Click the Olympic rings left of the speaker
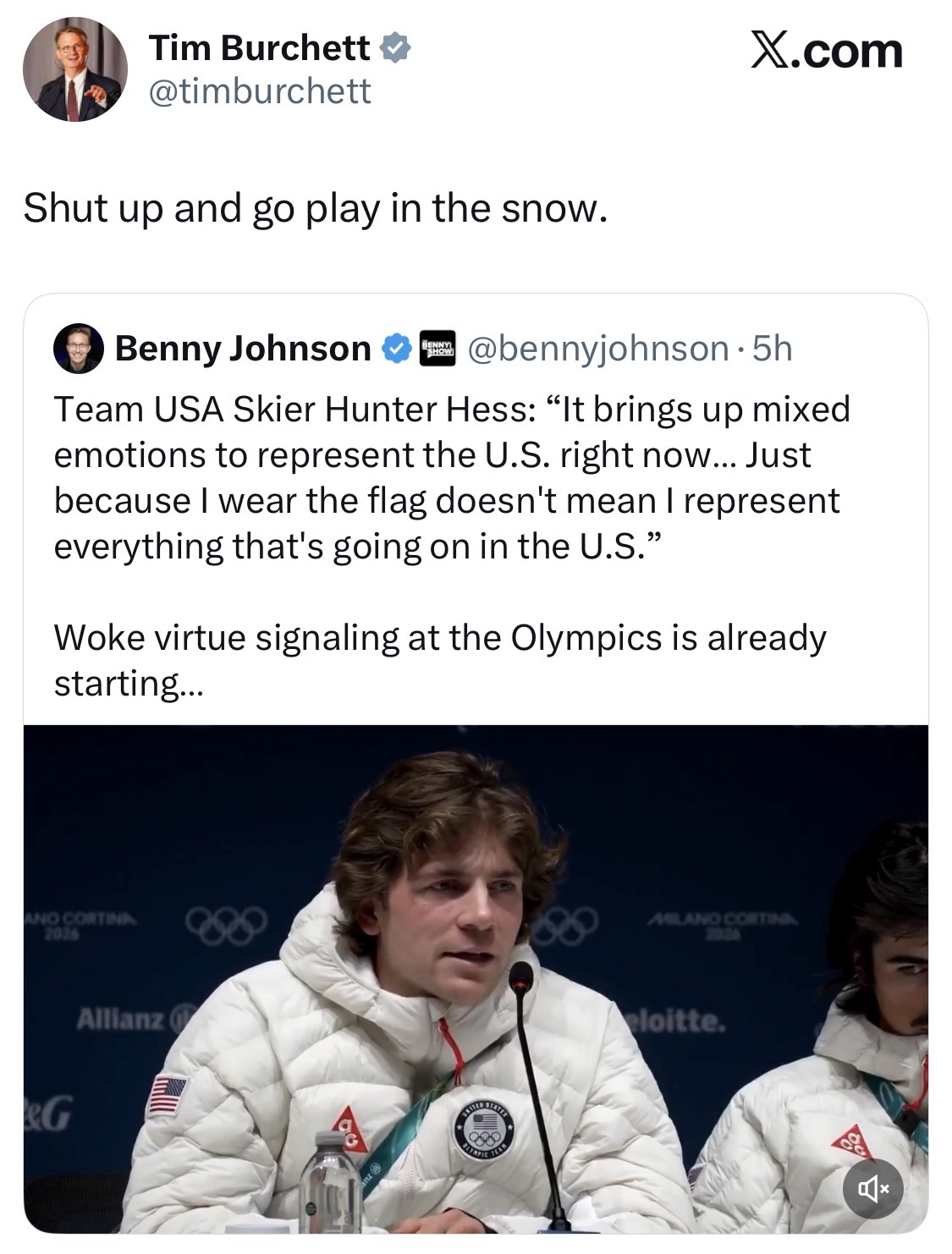Screen dimensions: 952x1254 (x=226, y=925)
